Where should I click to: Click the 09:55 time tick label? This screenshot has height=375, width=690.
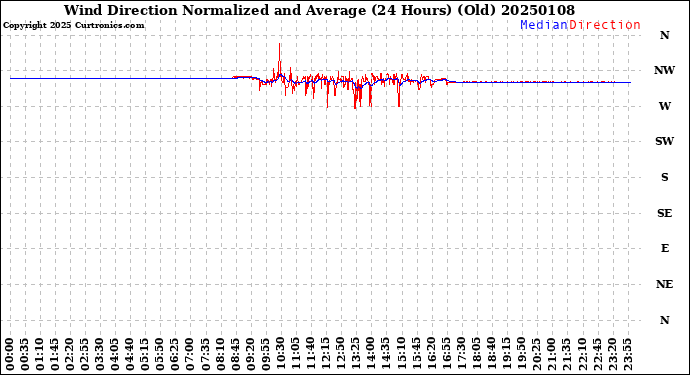pyautogui.click(x=265, y=354)
